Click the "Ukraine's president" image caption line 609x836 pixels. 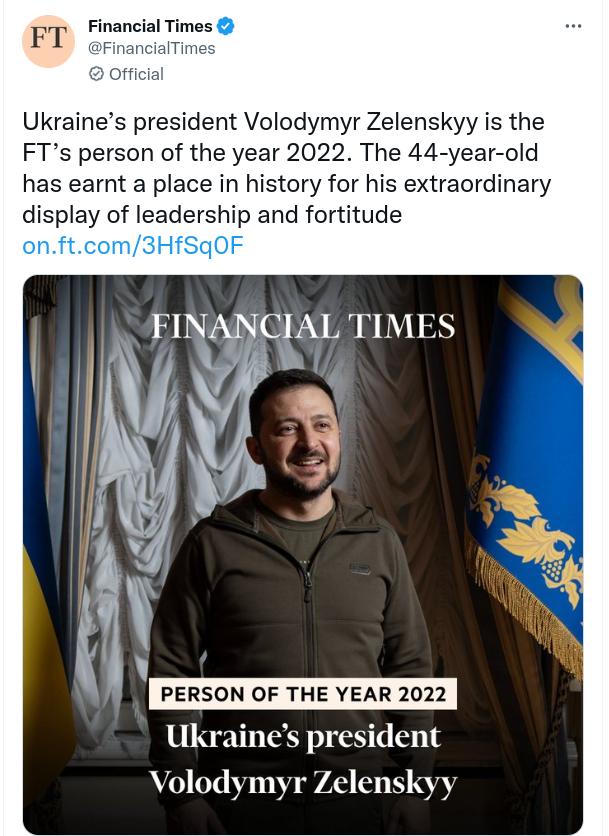coord(302,738)
